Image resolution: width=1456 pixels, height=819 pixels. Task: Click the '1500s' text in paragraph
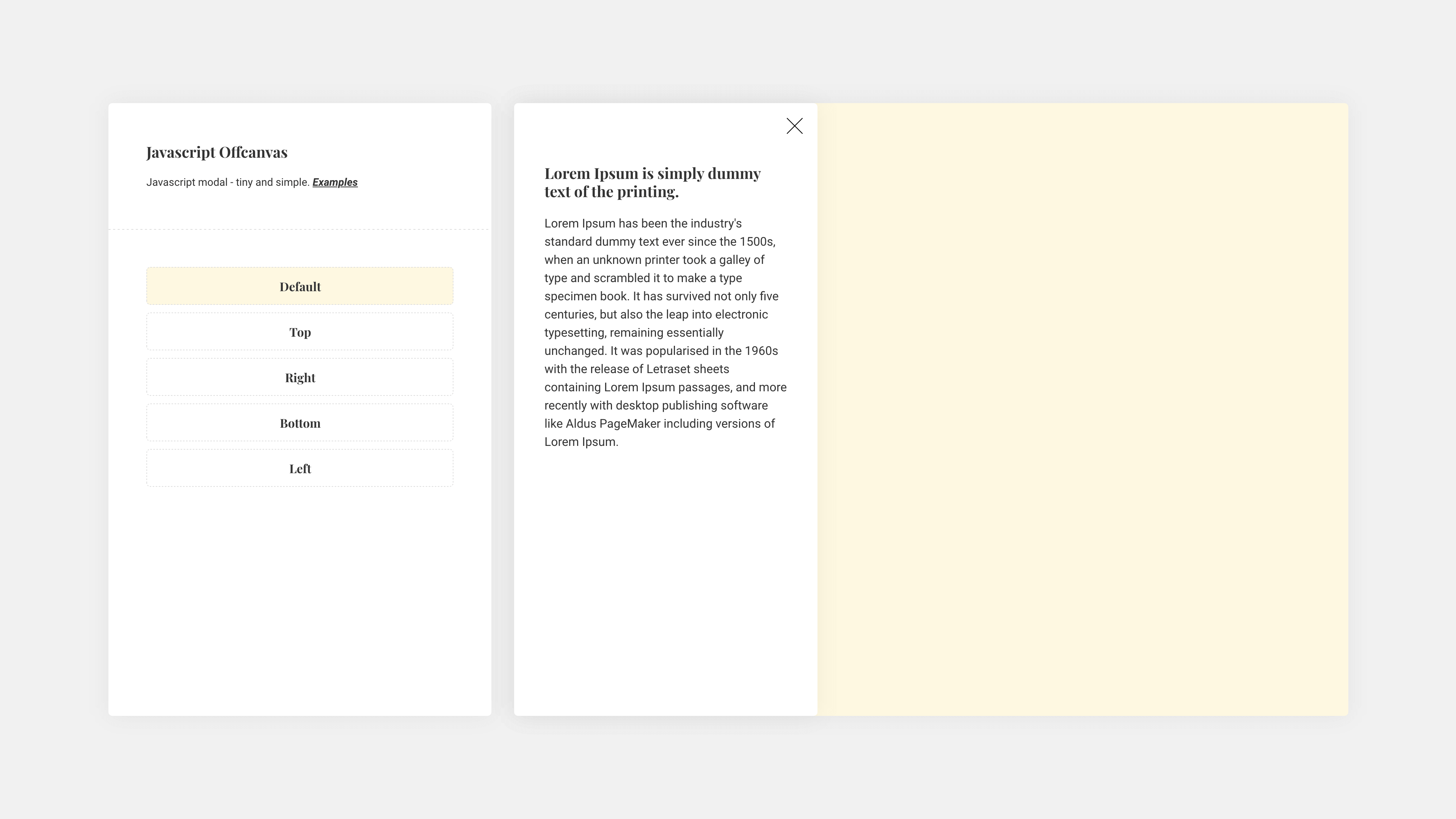[756, 242]
